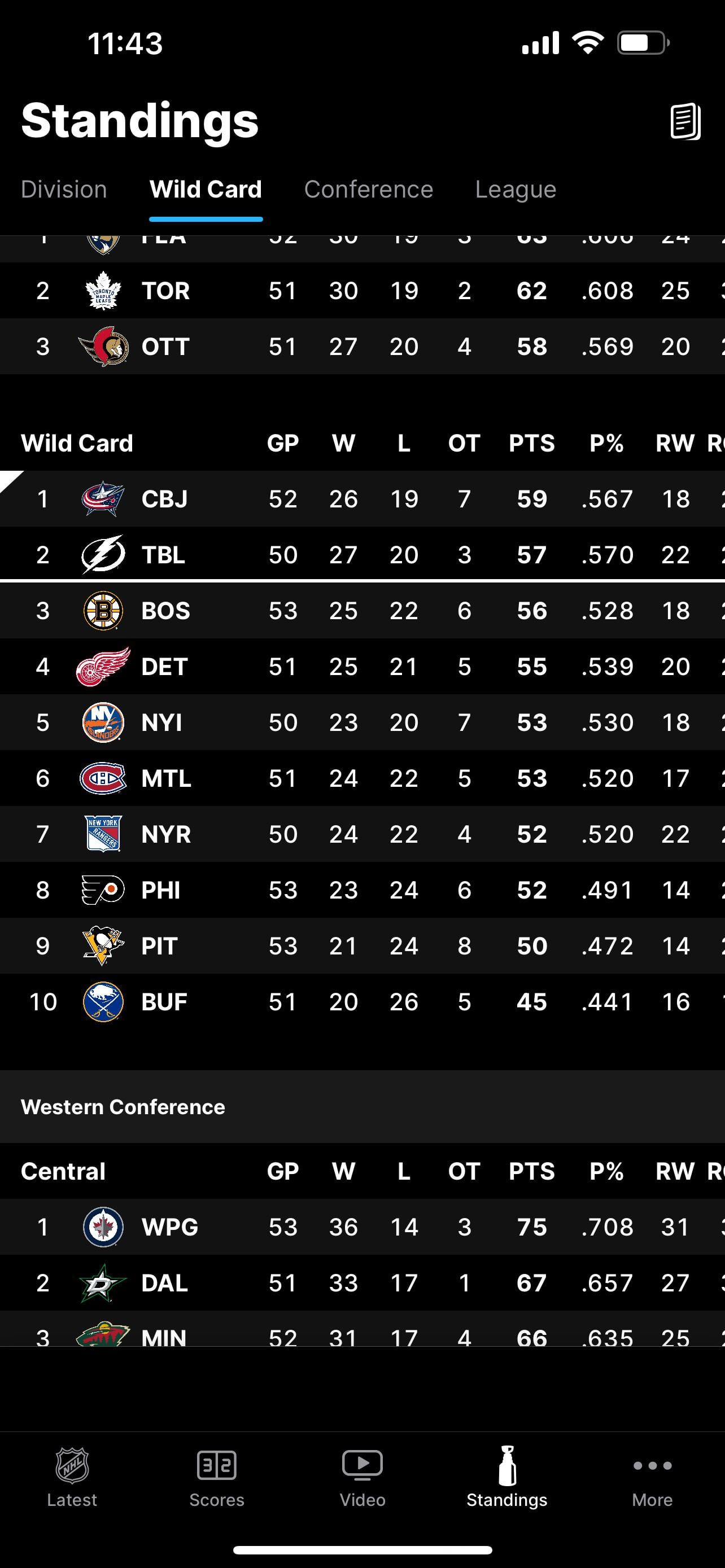Tap the Winnipeg Jets logo
The image size is (725, 1568).
tap(103, 1227)
